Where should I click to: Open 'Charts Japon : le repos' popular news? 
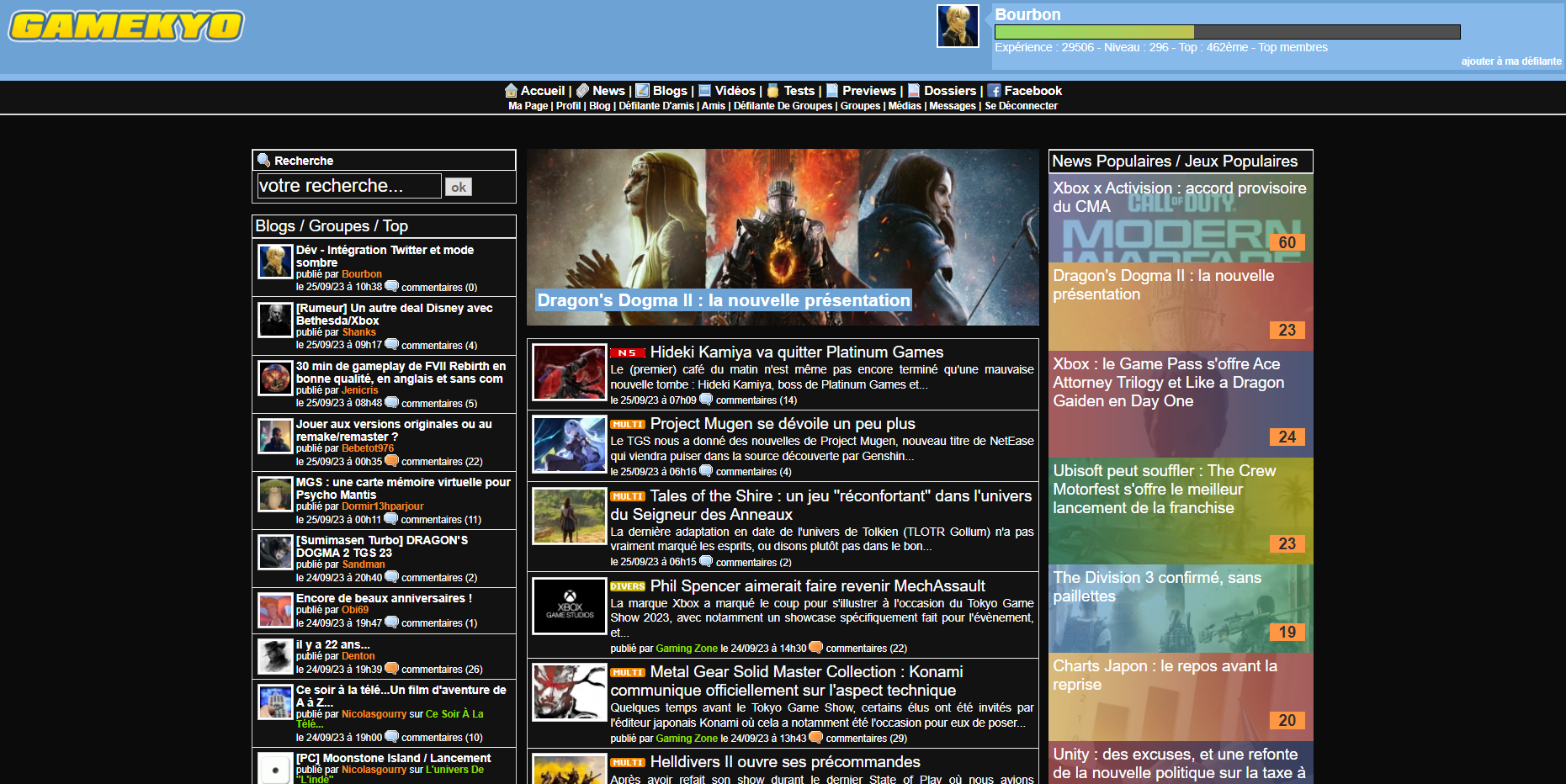[x=1181, y=697]
